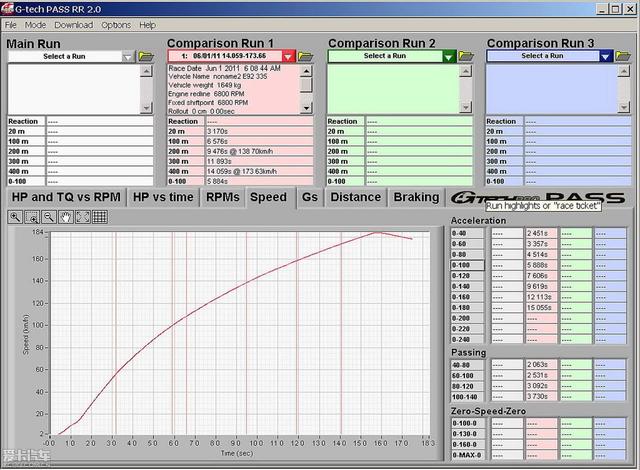Click the G-tech PASS logo race ticket
The height and width of the screenshot is (470, 640).
(x=538, y=198)
